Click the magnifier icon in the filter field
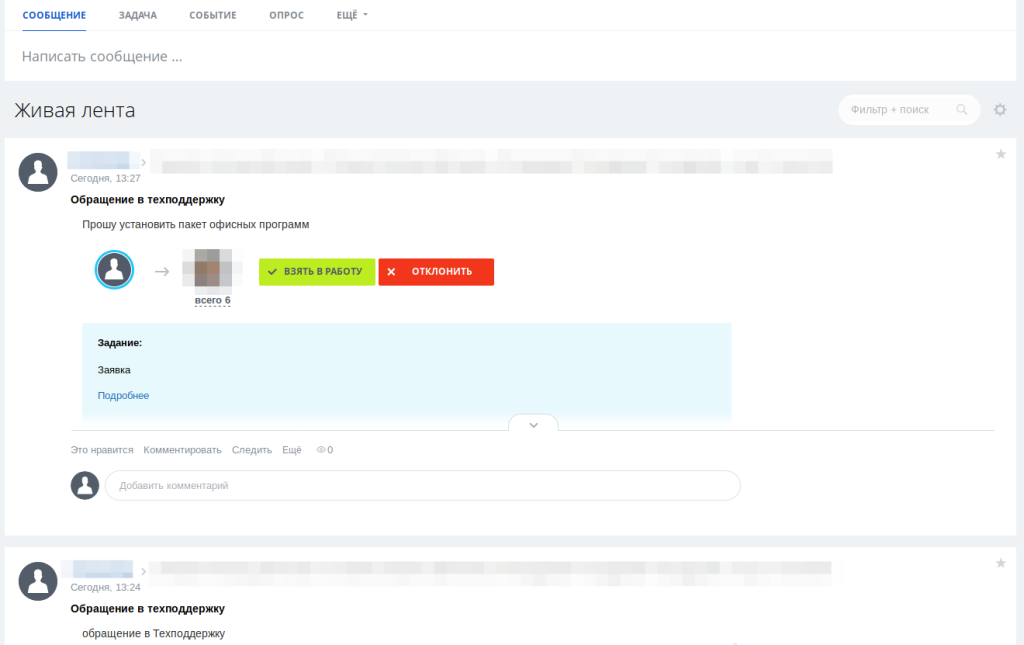Screen dimensions: 1024x645 tap(961, 110)
